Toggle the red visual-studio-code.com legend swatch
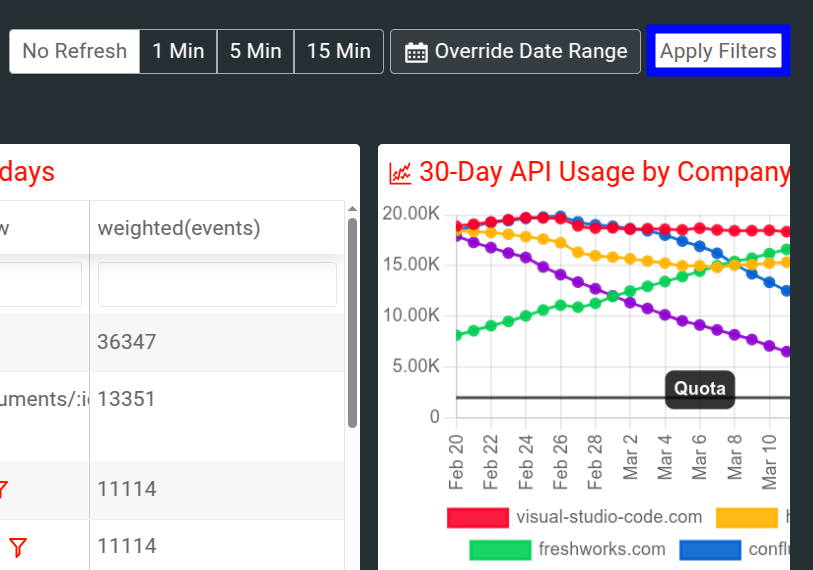 (x=477, y=517)
